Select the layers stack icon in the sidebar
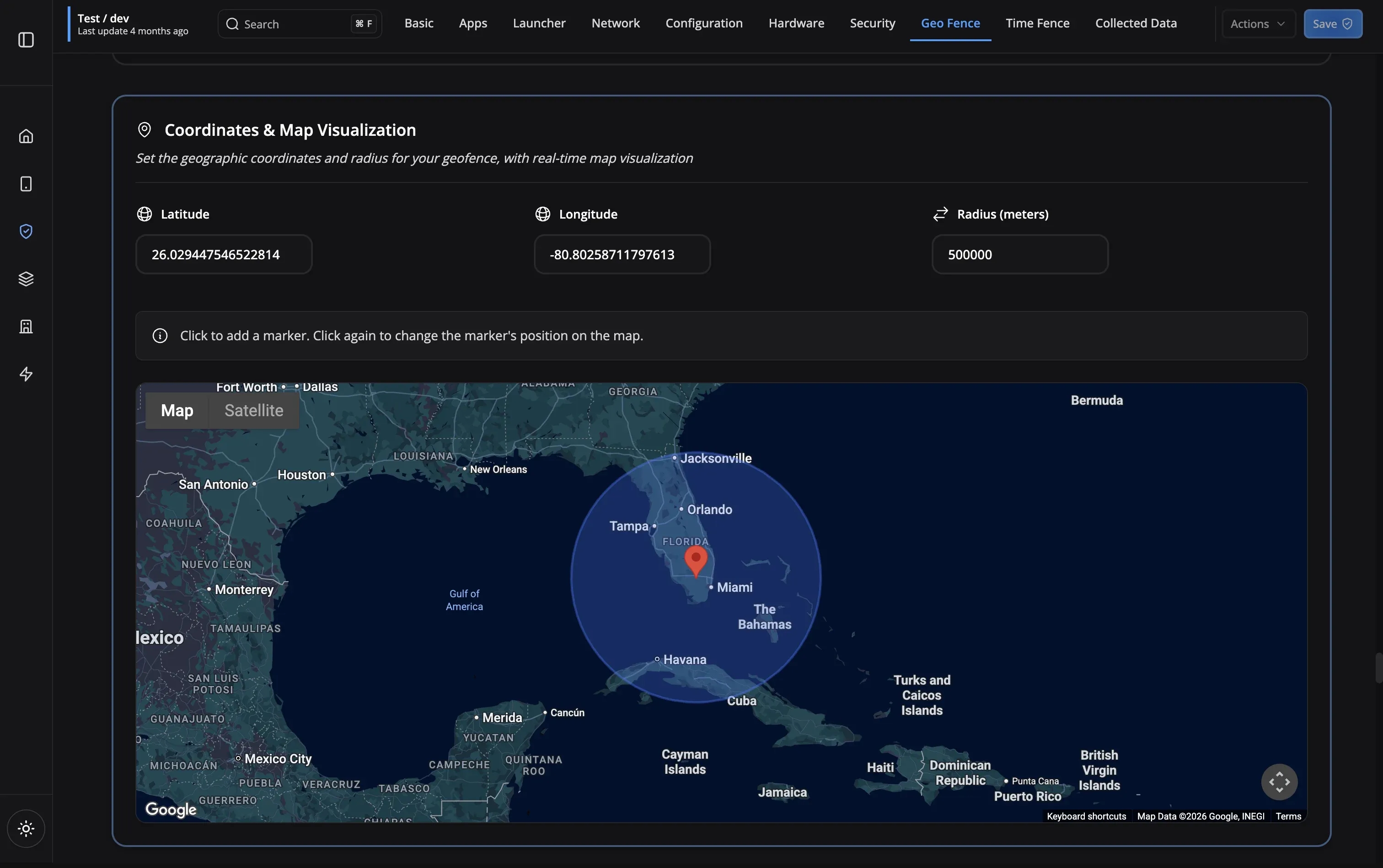1383x868 pixels. (26, 279)
